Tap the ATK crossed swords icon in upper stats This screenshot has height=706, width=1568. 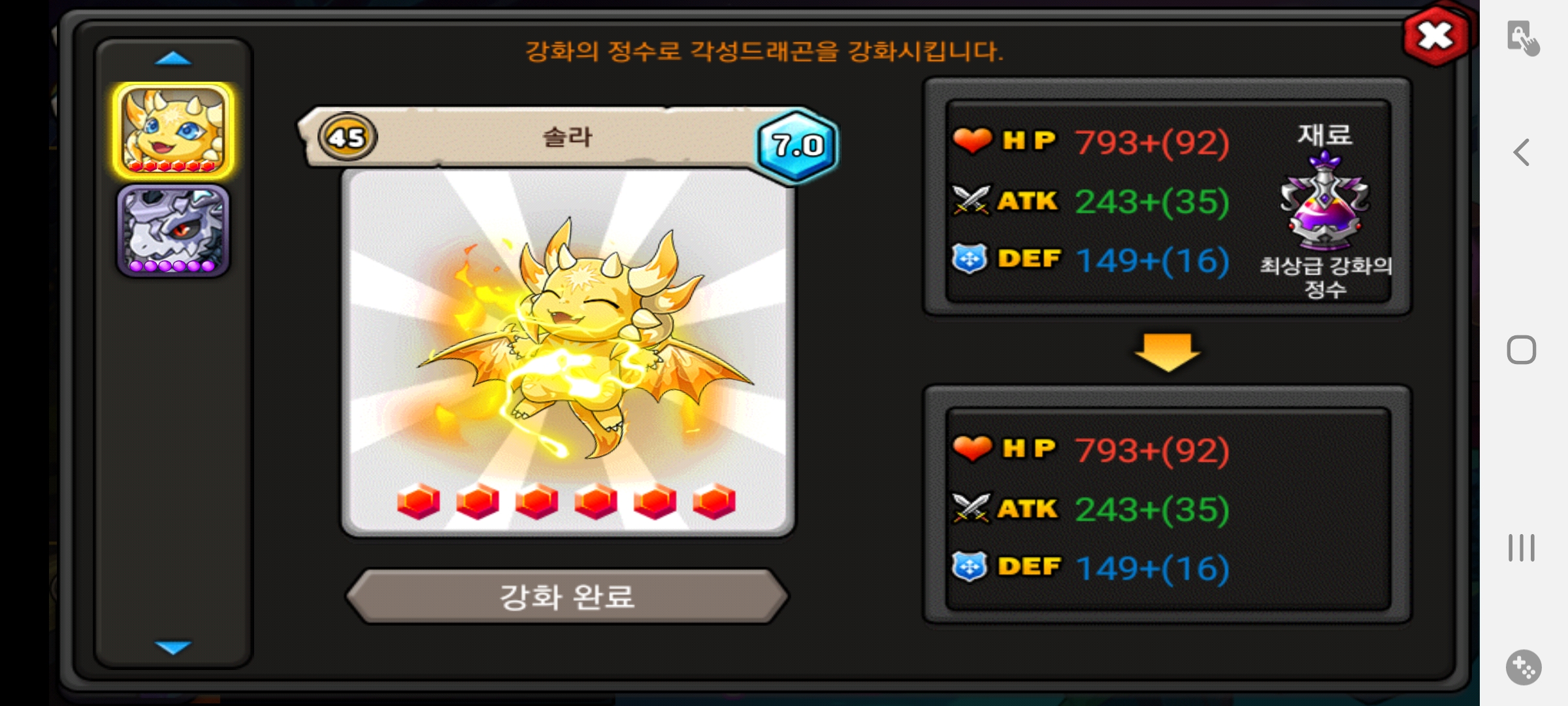click(971, 200)
